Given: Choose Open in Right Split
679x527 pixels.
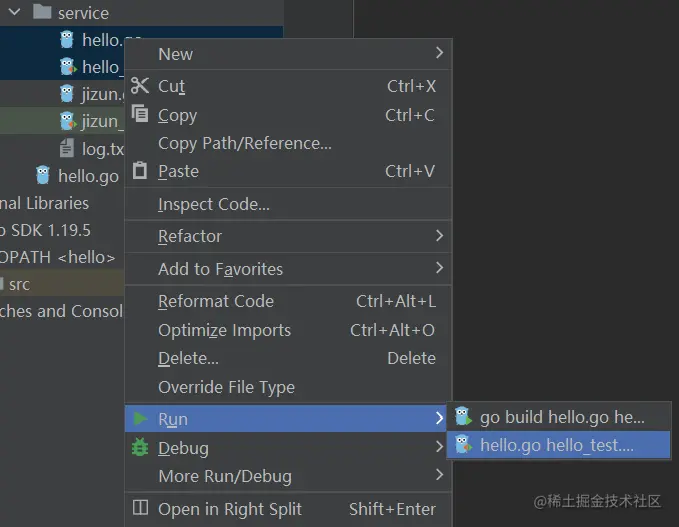Looking at the screenshot, I should click(288, 509).
